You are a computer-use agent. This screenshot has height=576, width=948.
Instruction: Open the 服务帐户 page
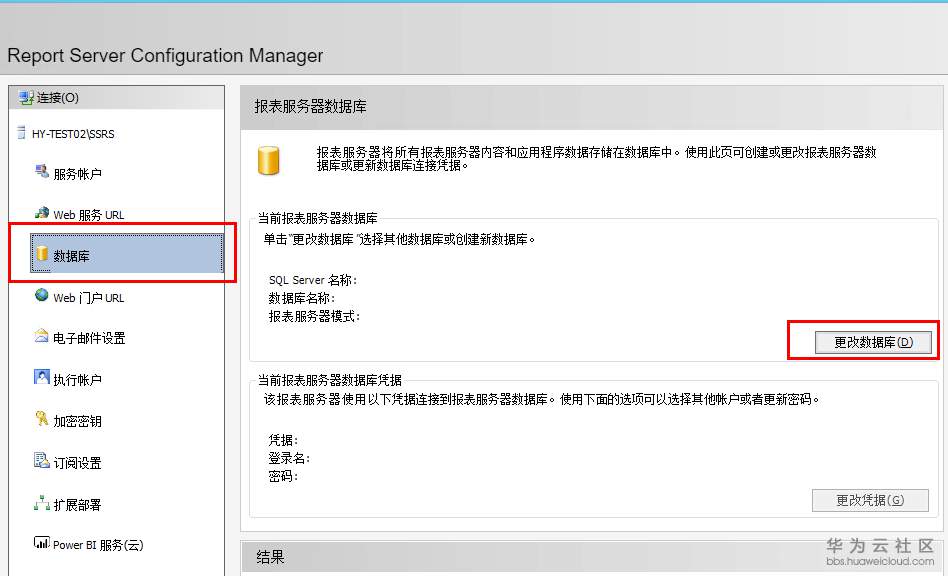77,174
